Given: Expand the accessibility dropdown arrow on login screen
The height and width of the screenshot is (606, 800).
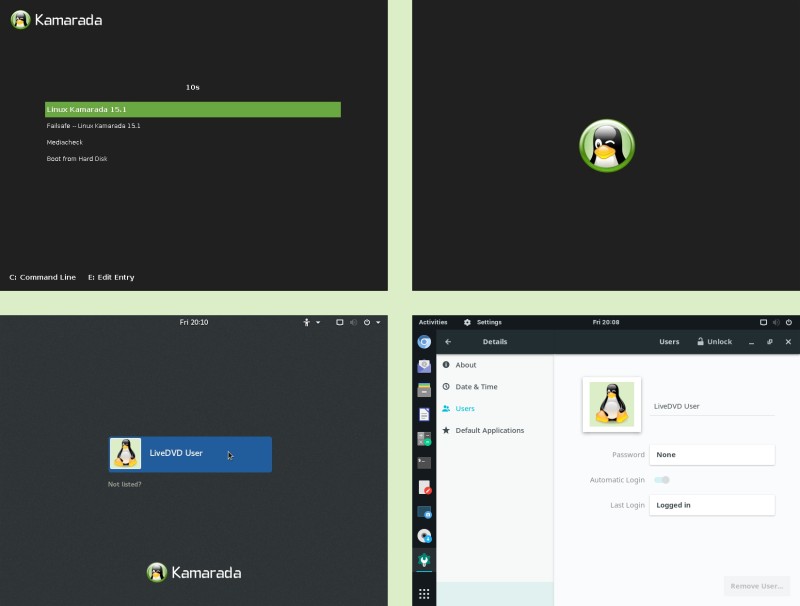Looking at the screenshot, I should [318, 322].
